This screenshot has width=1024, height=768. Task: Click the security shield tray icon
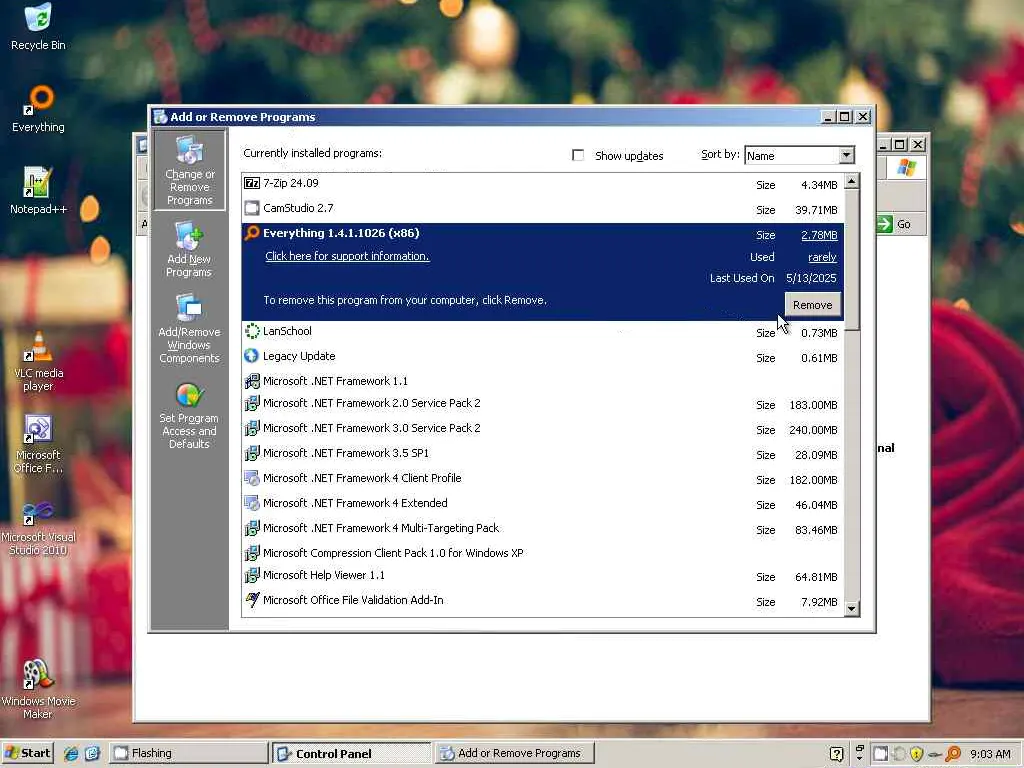point(916,754)
